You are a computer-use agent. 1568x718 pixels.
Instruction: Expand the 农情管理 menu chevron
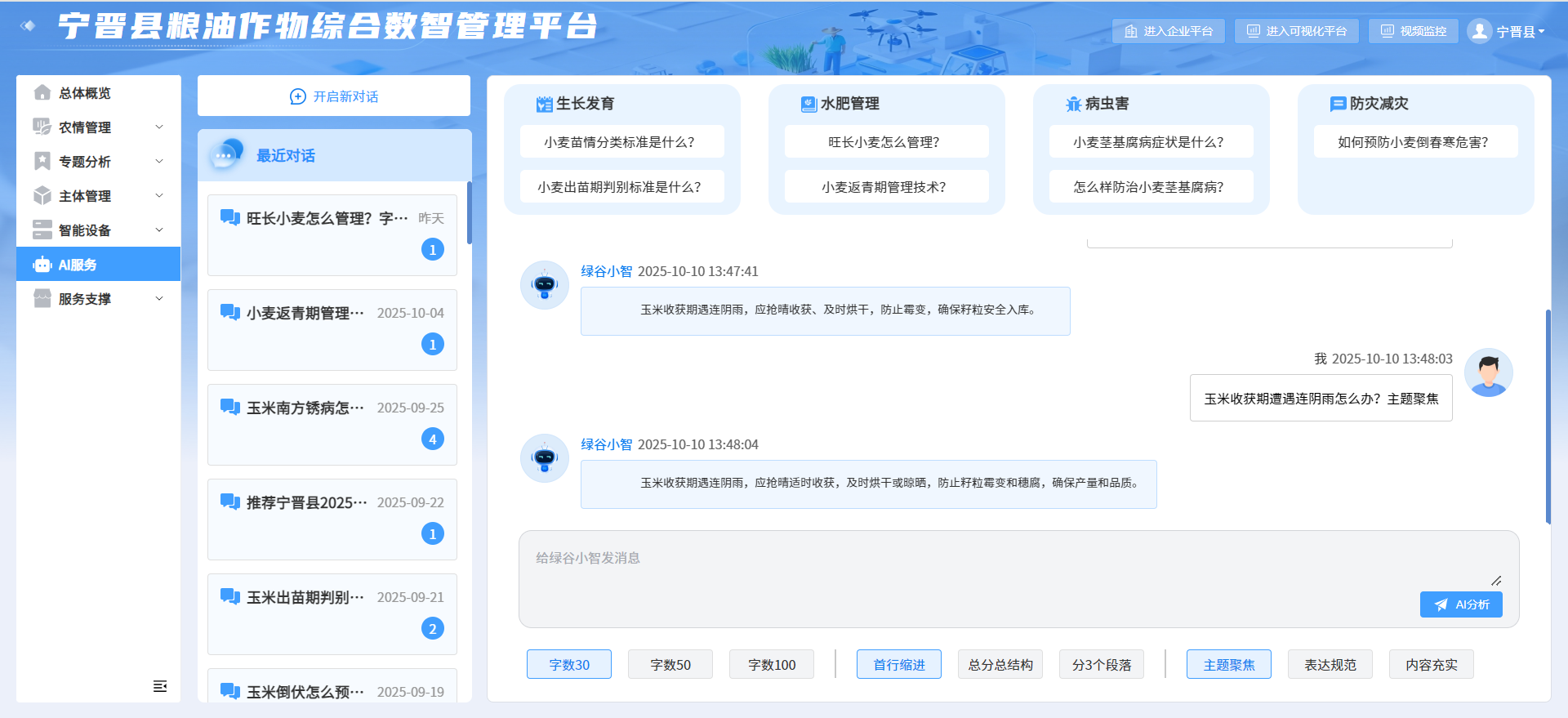159,127
